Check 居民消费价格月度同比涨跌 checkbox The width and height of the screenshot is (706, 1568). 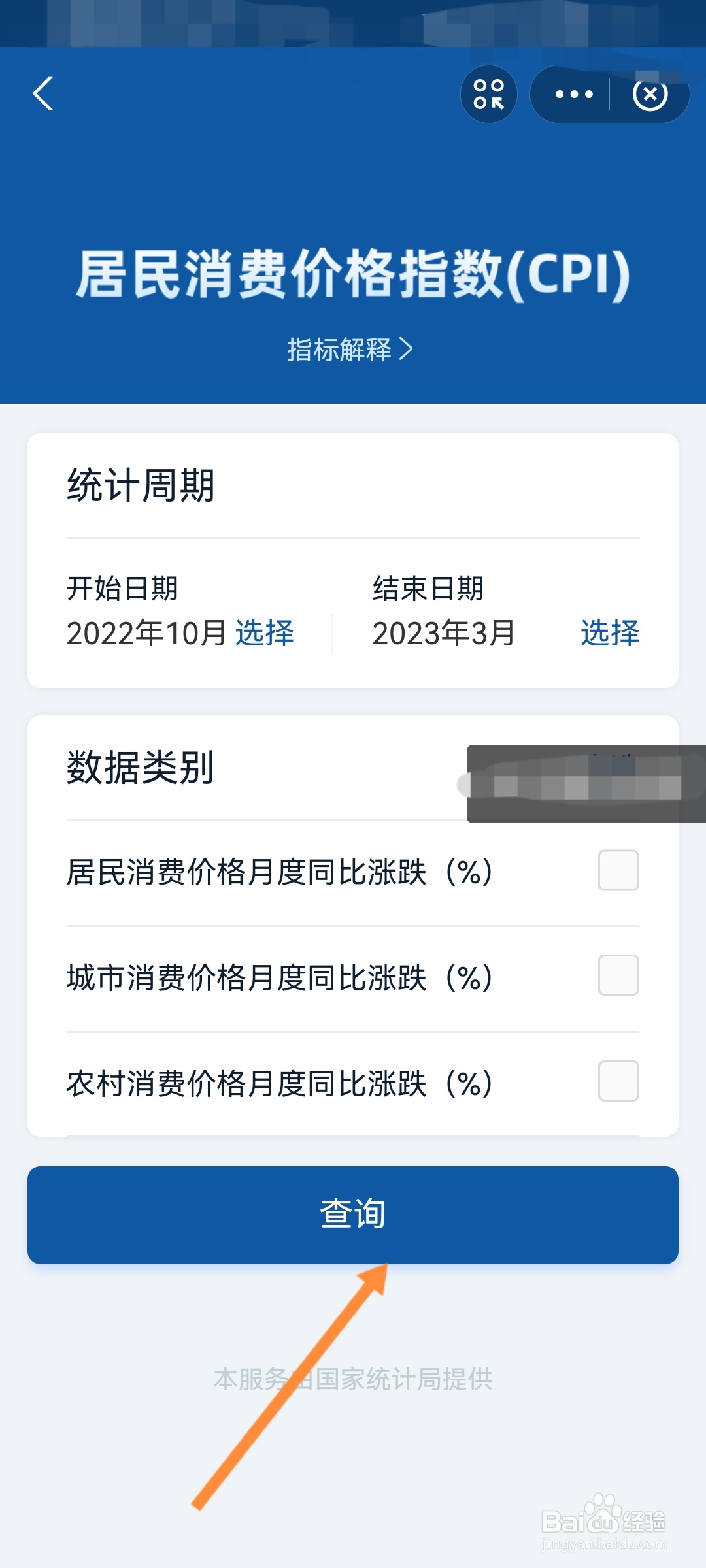tap(618, 870)
